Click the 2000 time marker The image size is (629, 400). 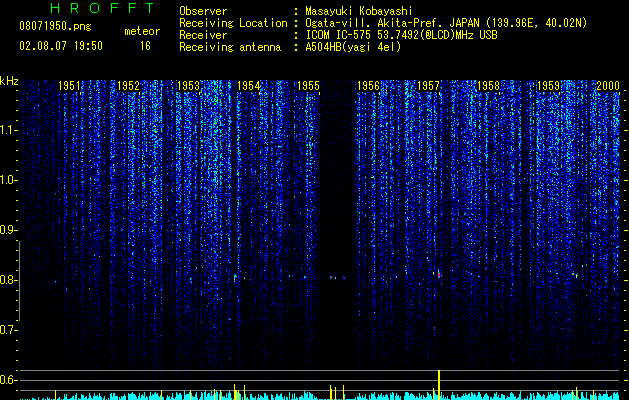pyautogui.click(x=608, y=86)
